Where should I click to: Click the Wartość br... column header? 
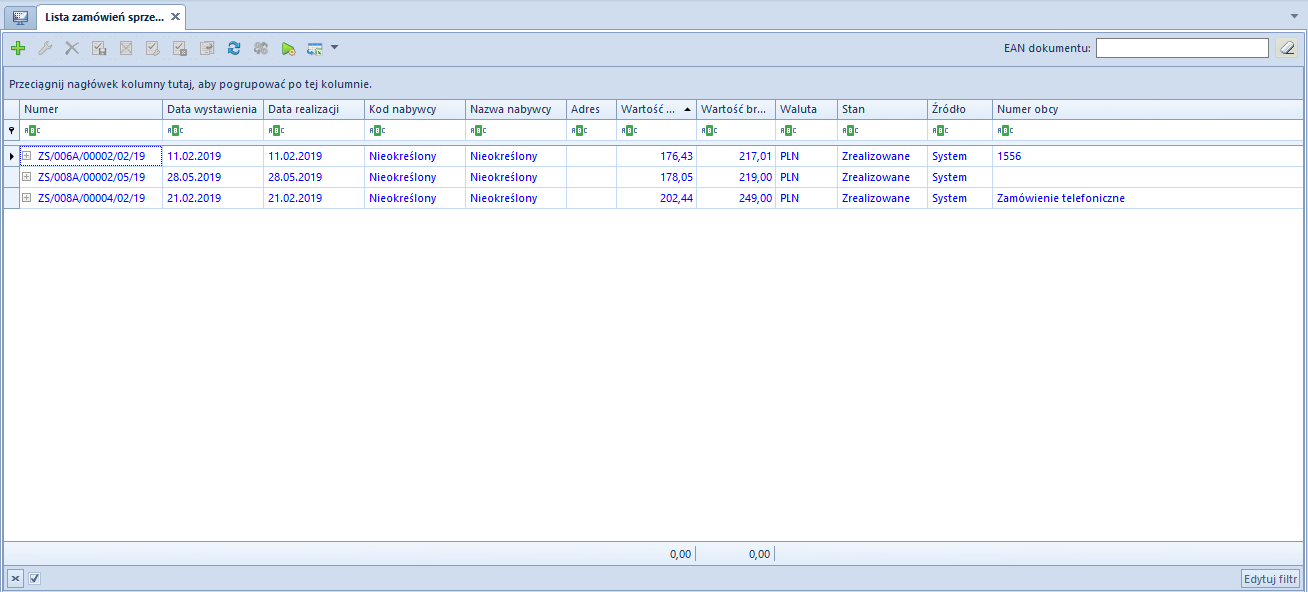click(736, 109)
